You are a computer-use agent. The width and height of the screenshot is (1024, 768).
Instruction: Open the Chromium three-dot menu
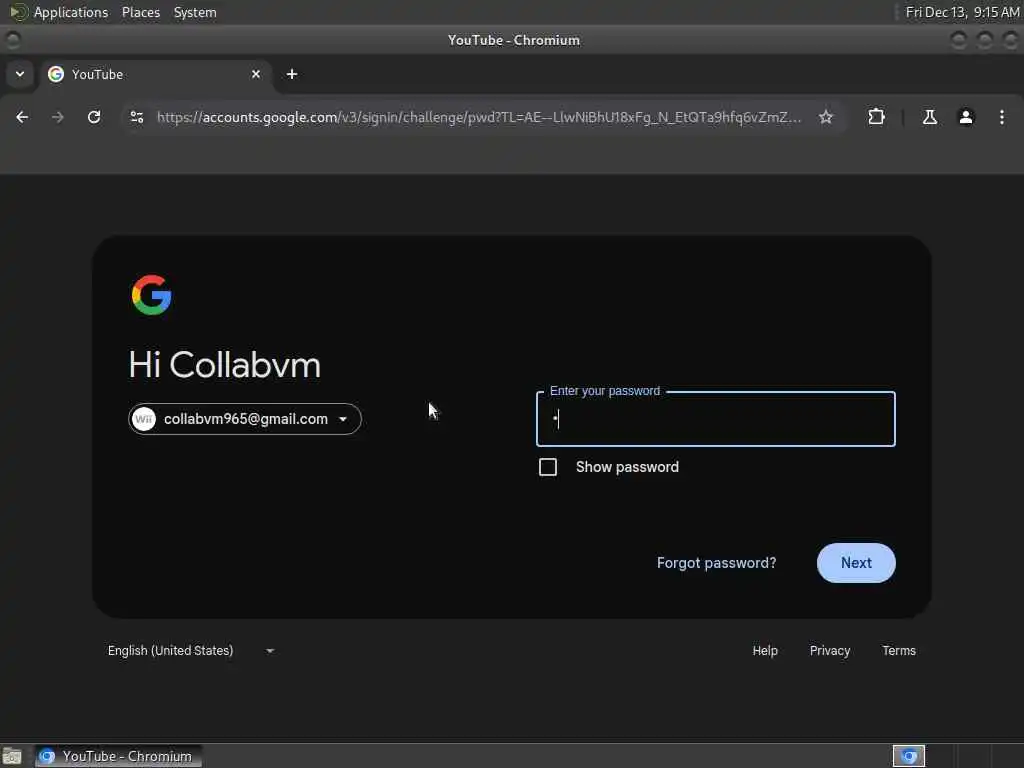1002,117
